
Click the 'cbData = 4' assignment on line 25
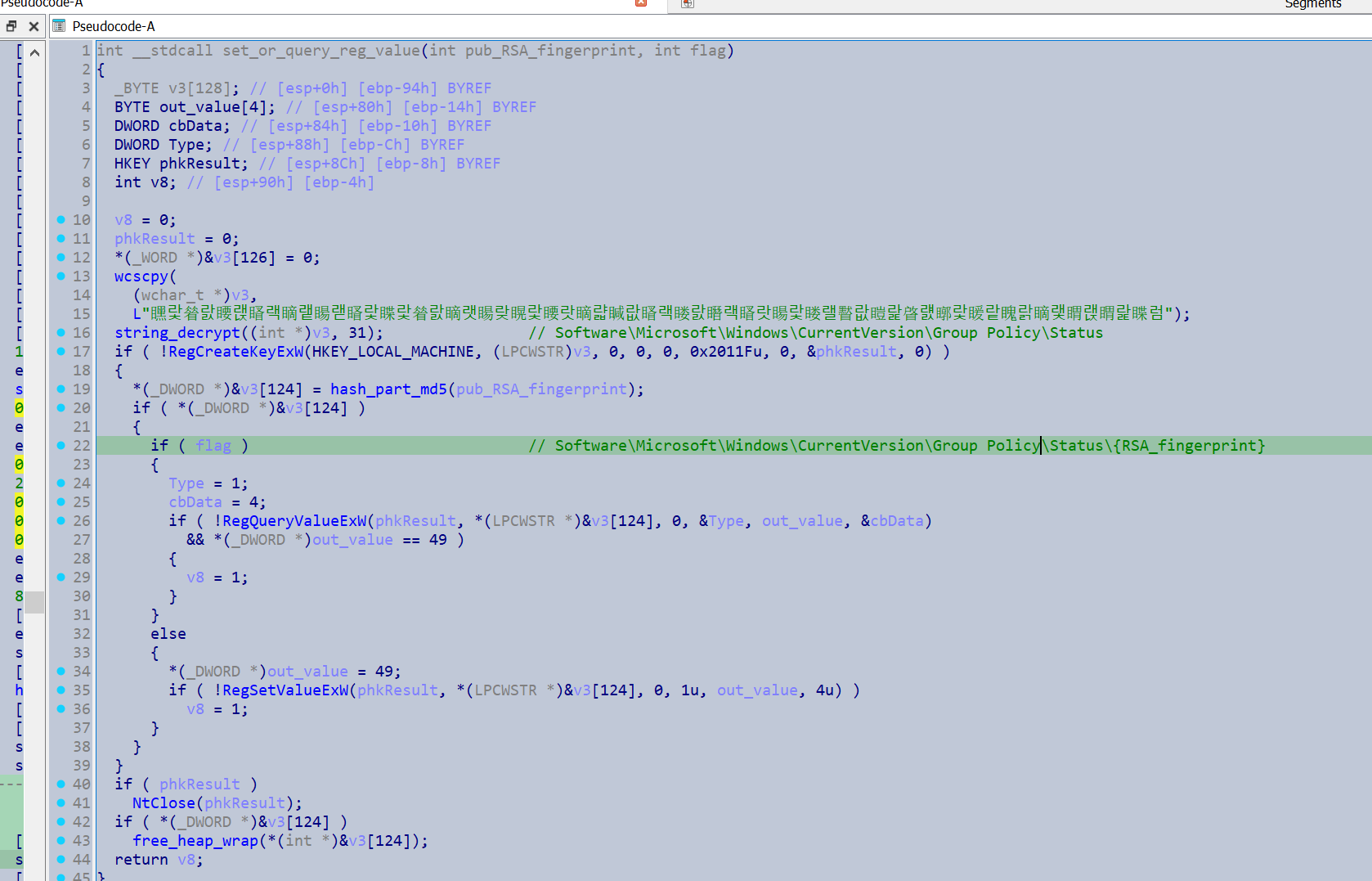pos(217,502)
